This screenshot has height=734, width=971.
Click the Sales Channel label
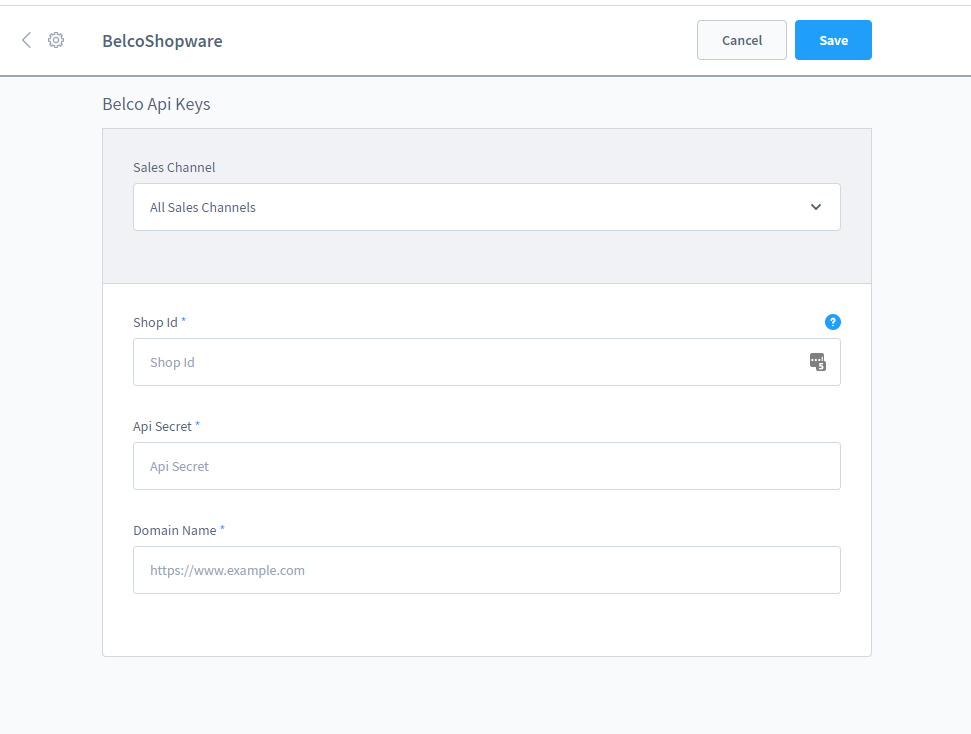[174, 167]
